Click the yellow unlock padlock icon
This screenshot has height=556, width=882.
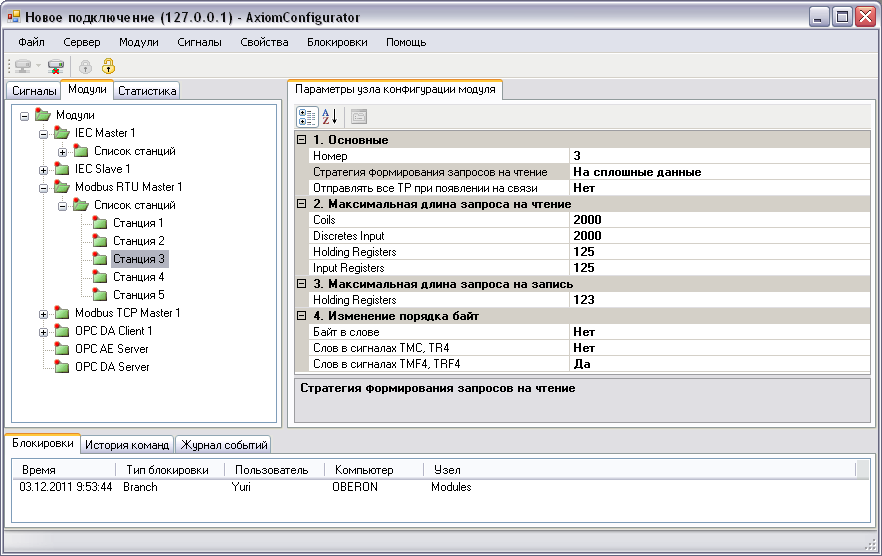tap(108, 66)
